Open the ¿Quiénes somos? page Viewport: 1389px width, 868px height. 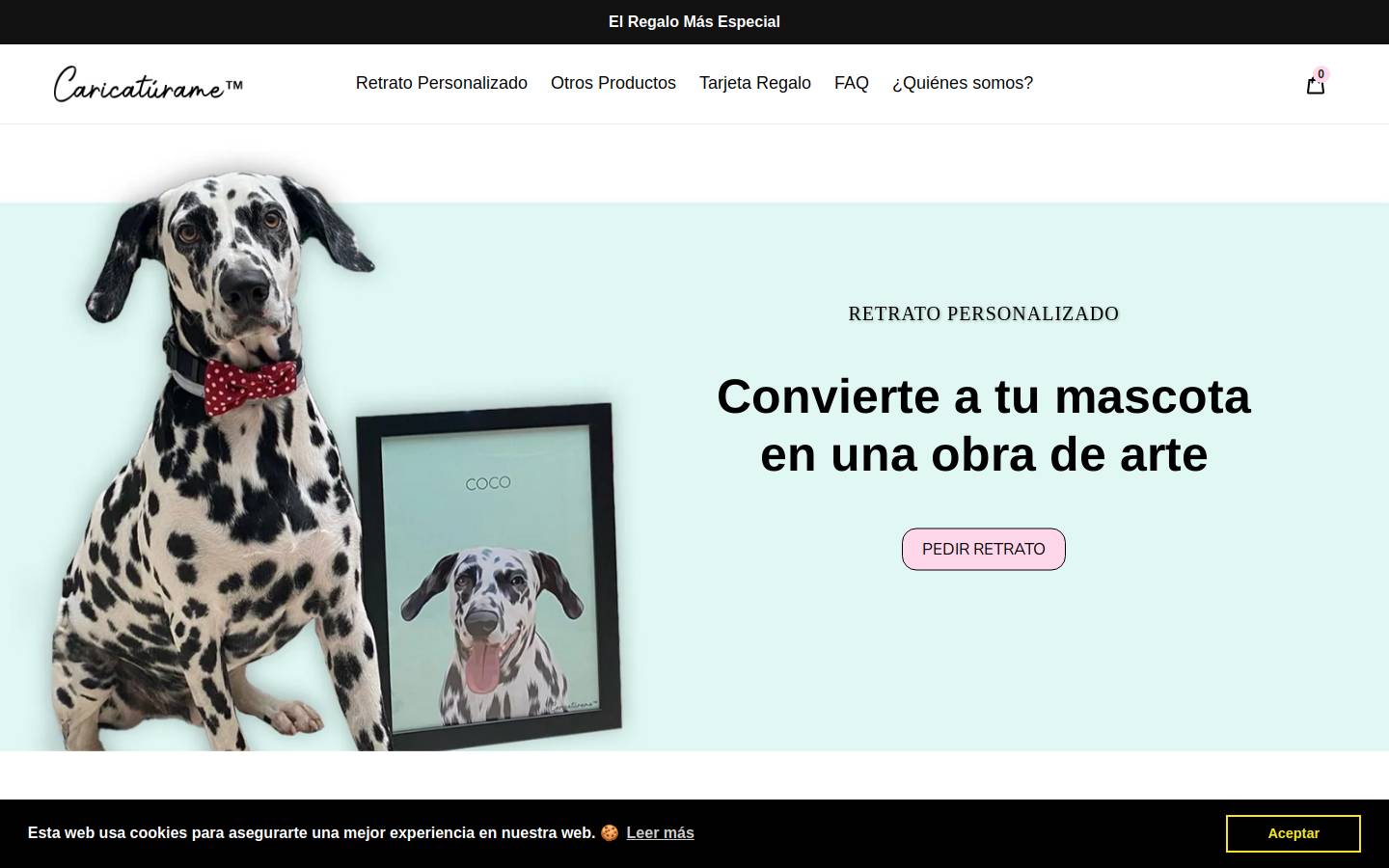tap(963, 83)
